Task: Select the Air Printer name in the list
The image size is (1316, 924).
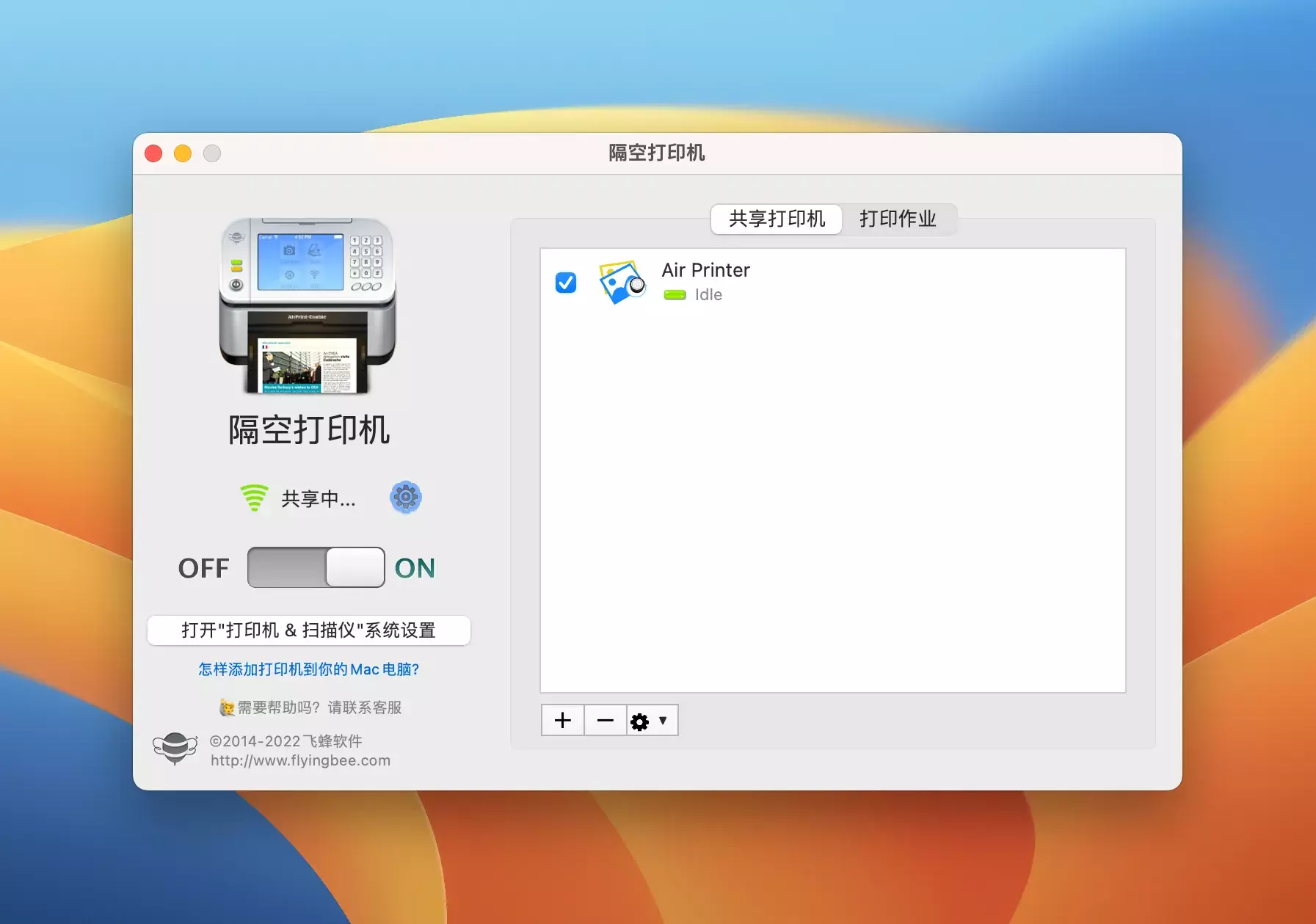Action: pos(705,270)
